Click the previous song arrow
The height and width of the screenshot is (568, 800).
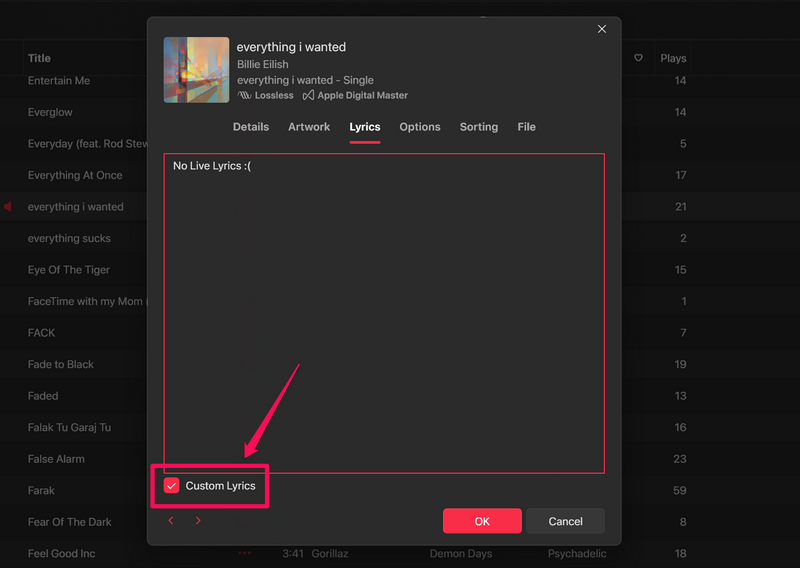coord(171,521)
